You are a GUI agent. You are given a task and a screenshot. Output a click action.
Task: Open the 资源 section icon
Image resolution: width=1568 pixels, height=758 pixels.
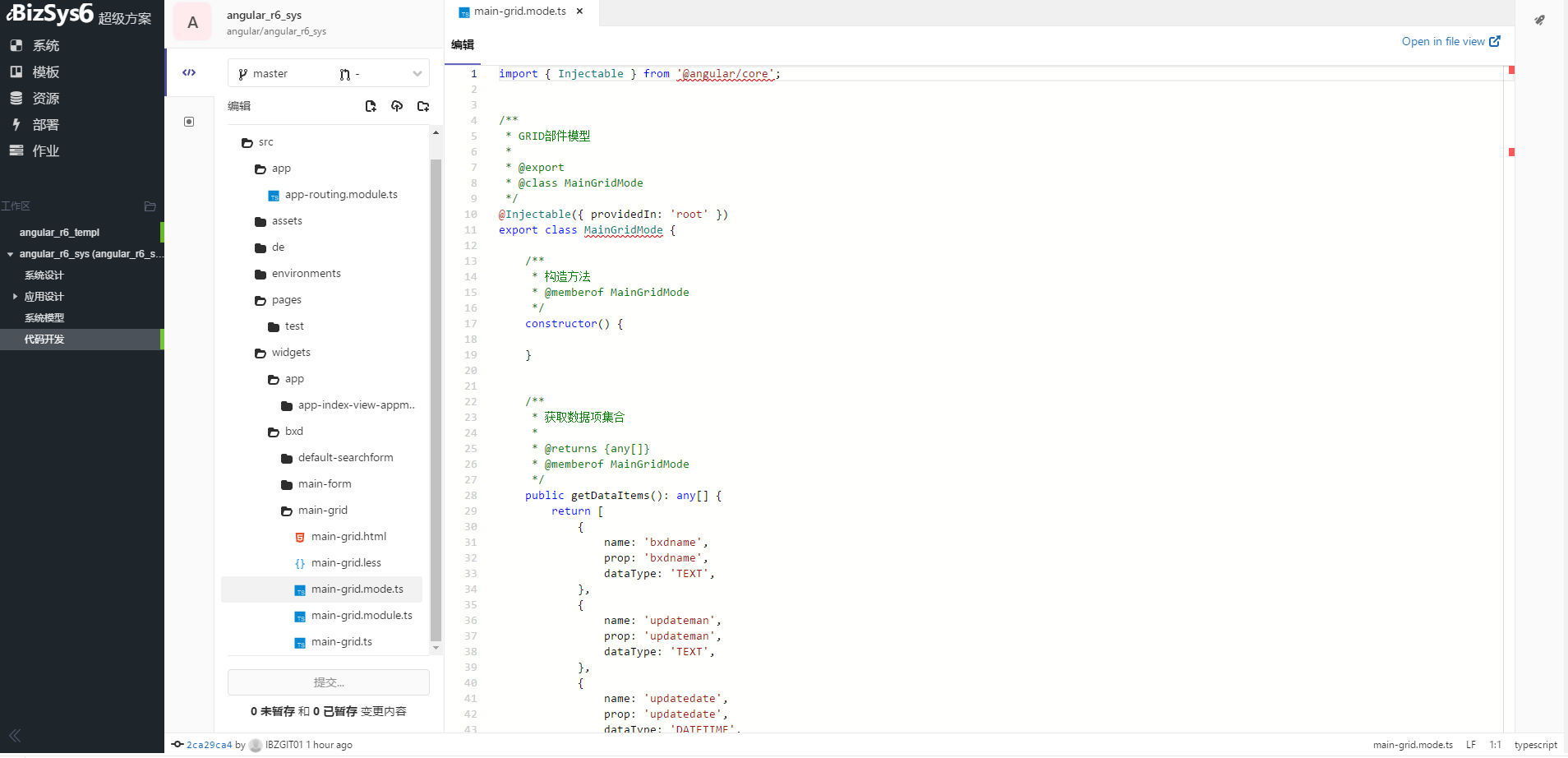click(x=16, y=99)
